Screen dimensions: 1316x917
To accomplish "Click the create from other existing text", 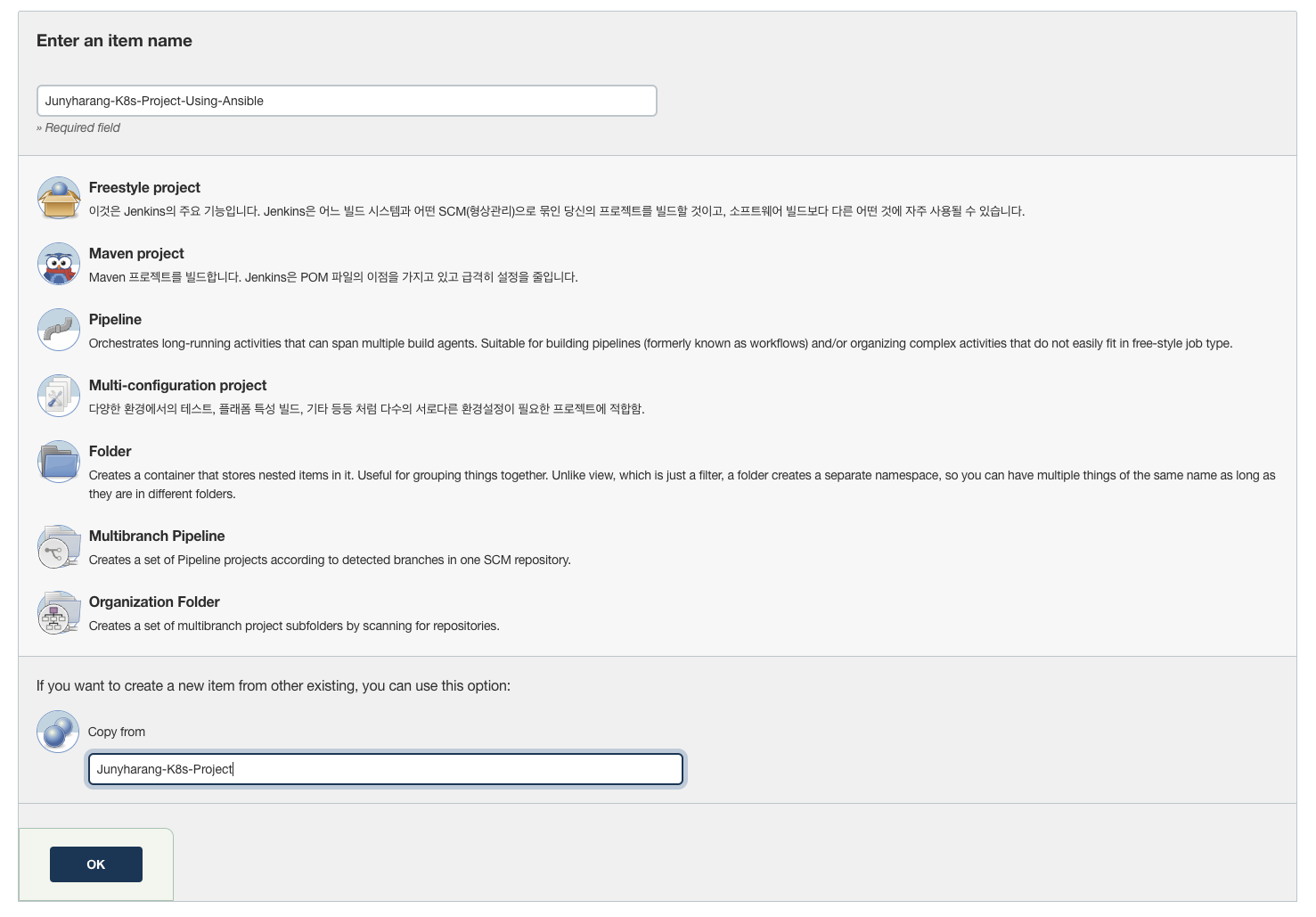I will point(274,686).
